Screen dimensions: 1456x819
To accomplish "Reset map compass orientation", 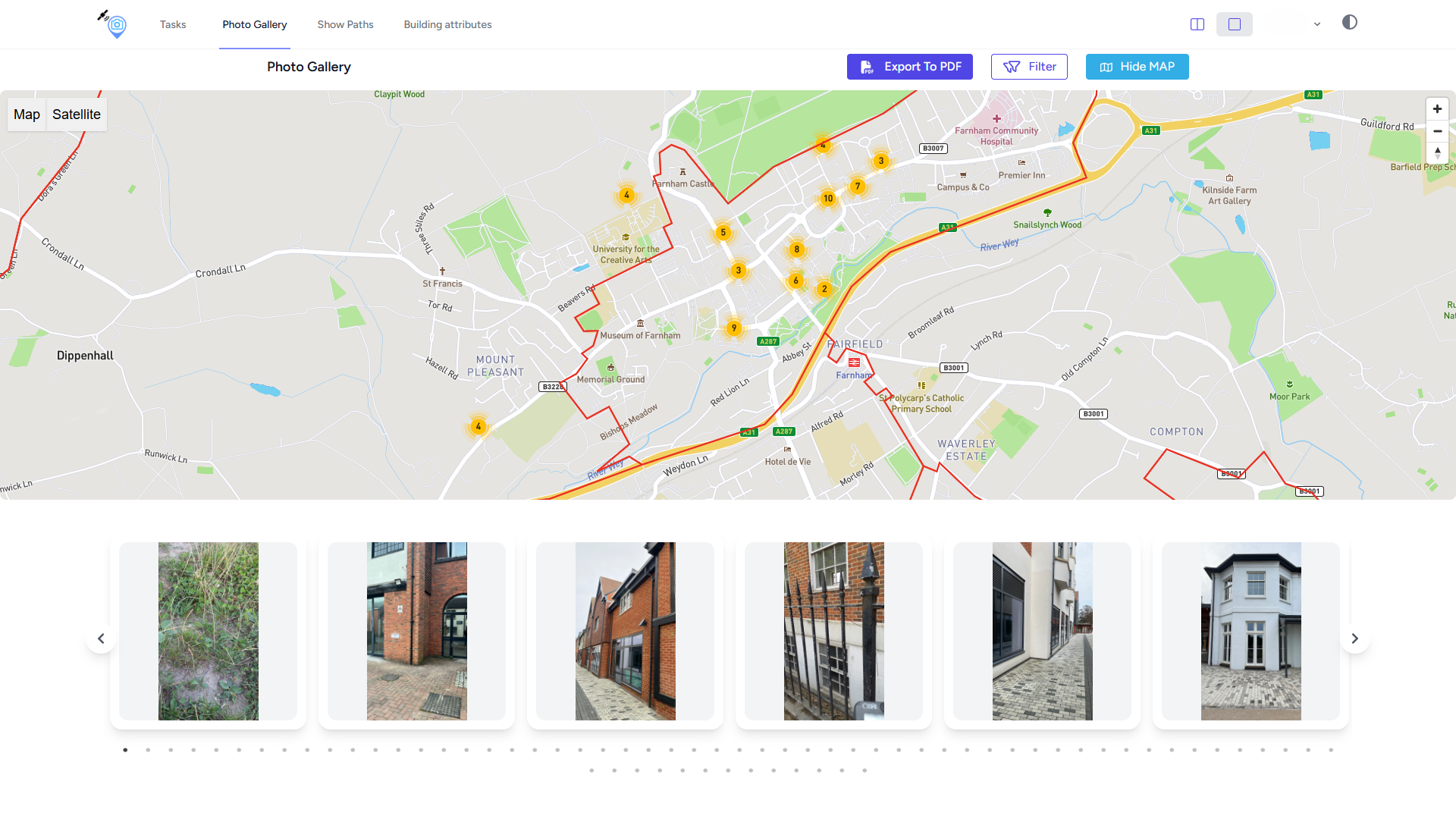I will pyautogui.click(x=1437, y=152).
